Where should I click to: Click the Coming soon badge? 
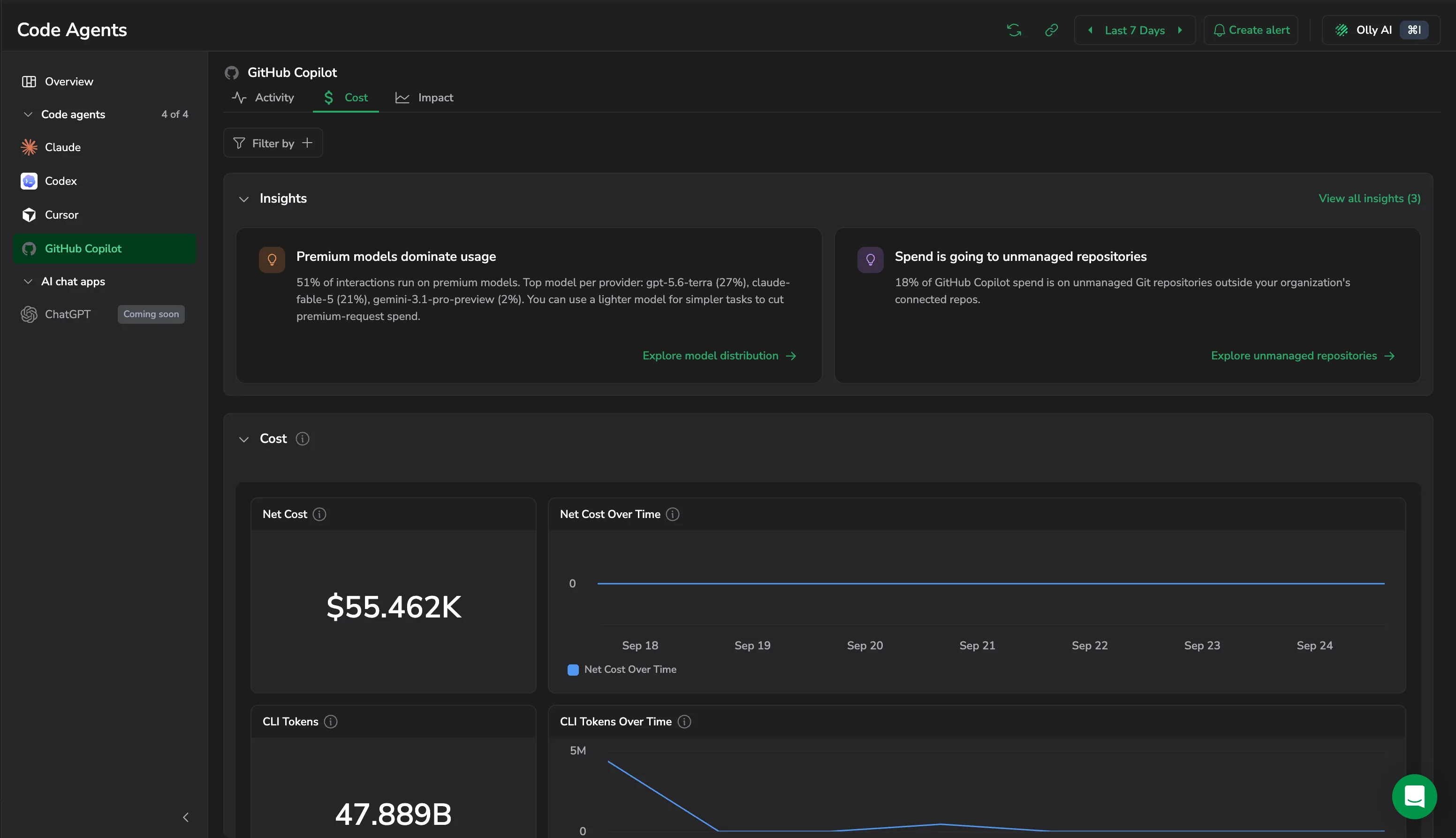click(x=151, y=314)
